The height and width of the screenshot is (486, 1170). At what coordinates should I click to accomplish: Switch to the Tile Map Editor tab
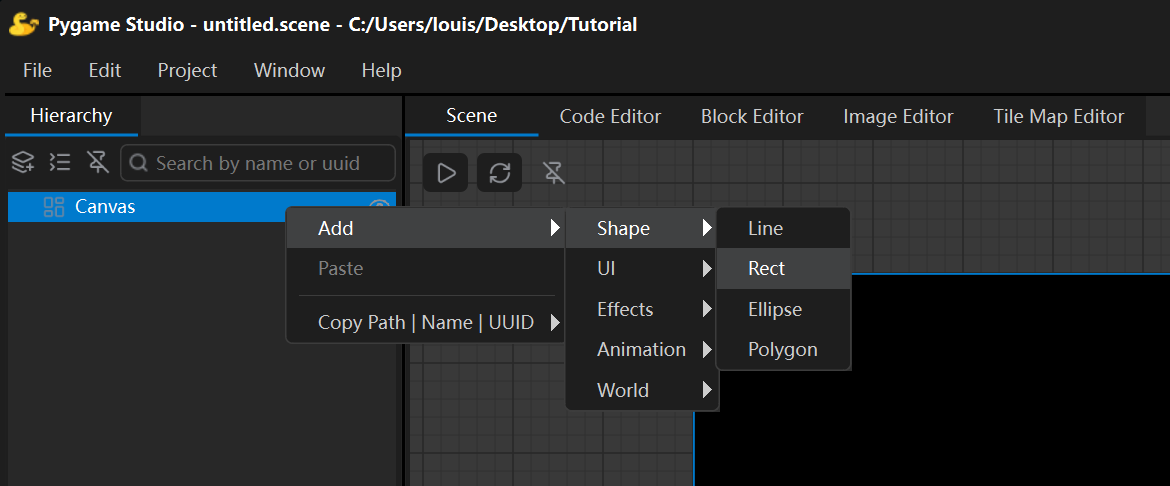pos(1059,116)
